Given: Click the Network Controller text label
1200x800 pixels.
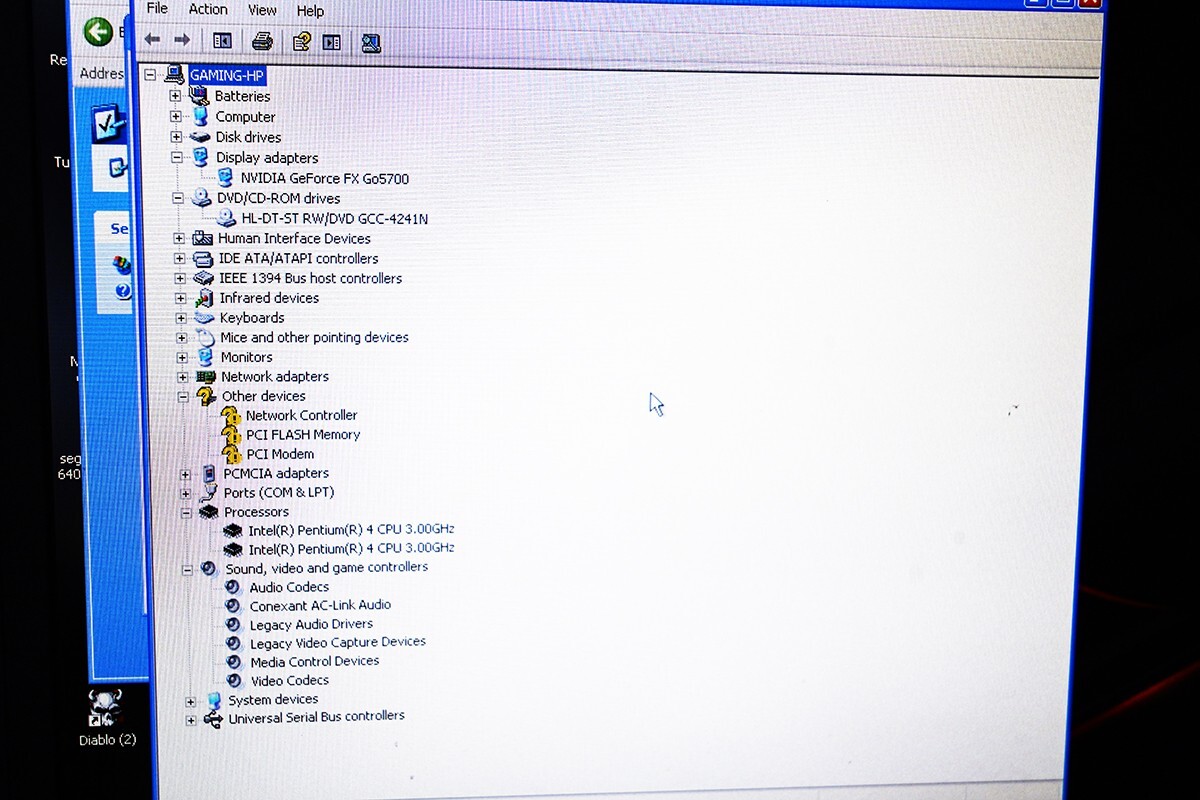Looking at the screenshot, I should pos(301,415).
